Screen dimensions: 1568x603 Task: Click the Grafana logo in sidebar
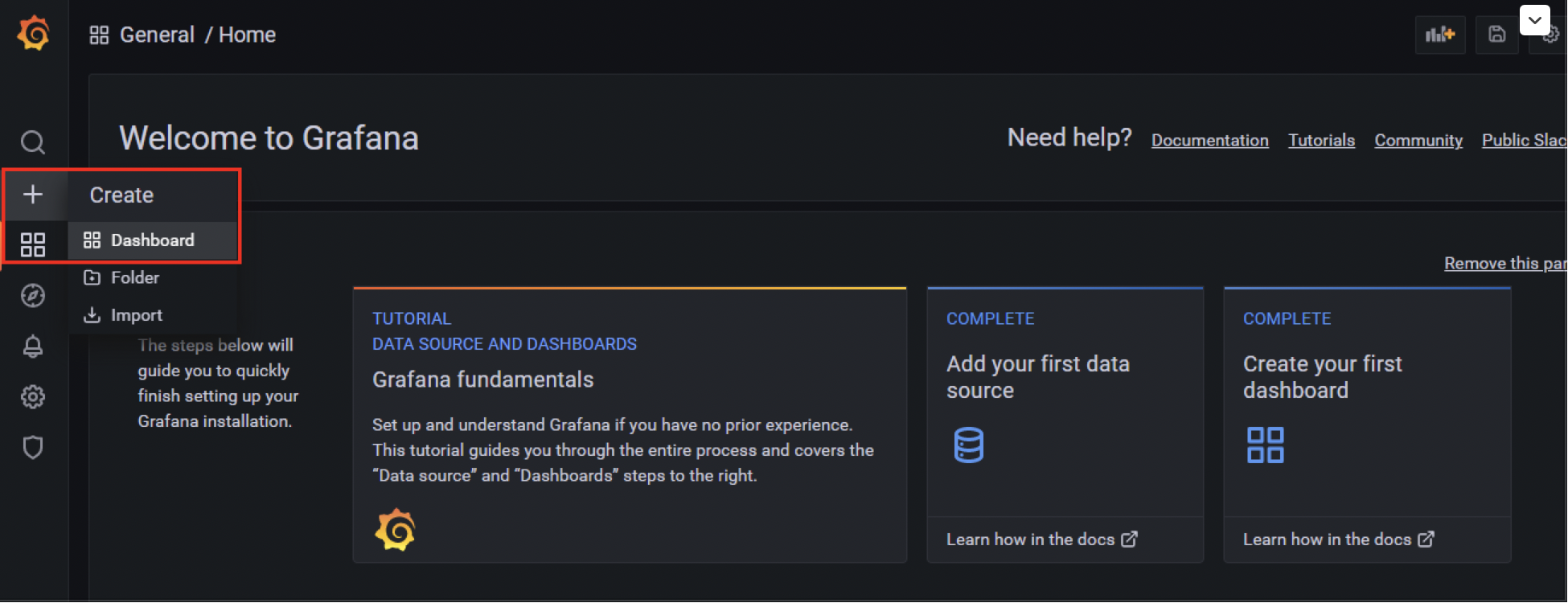pos(34,34)
